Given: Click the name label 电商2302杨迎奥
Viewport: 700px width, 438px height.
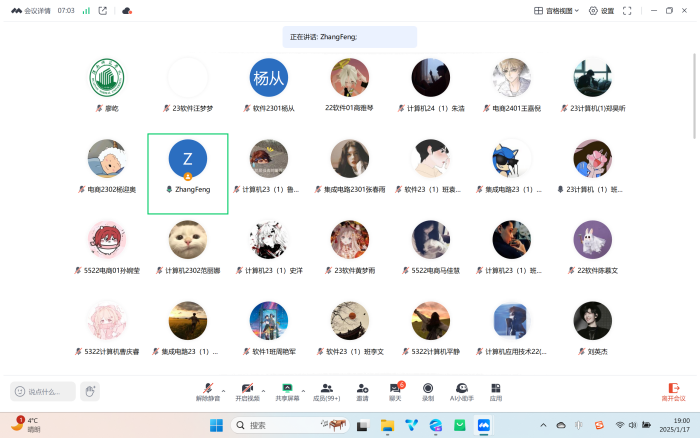Looking at the screenshot, I should [112, 190].
